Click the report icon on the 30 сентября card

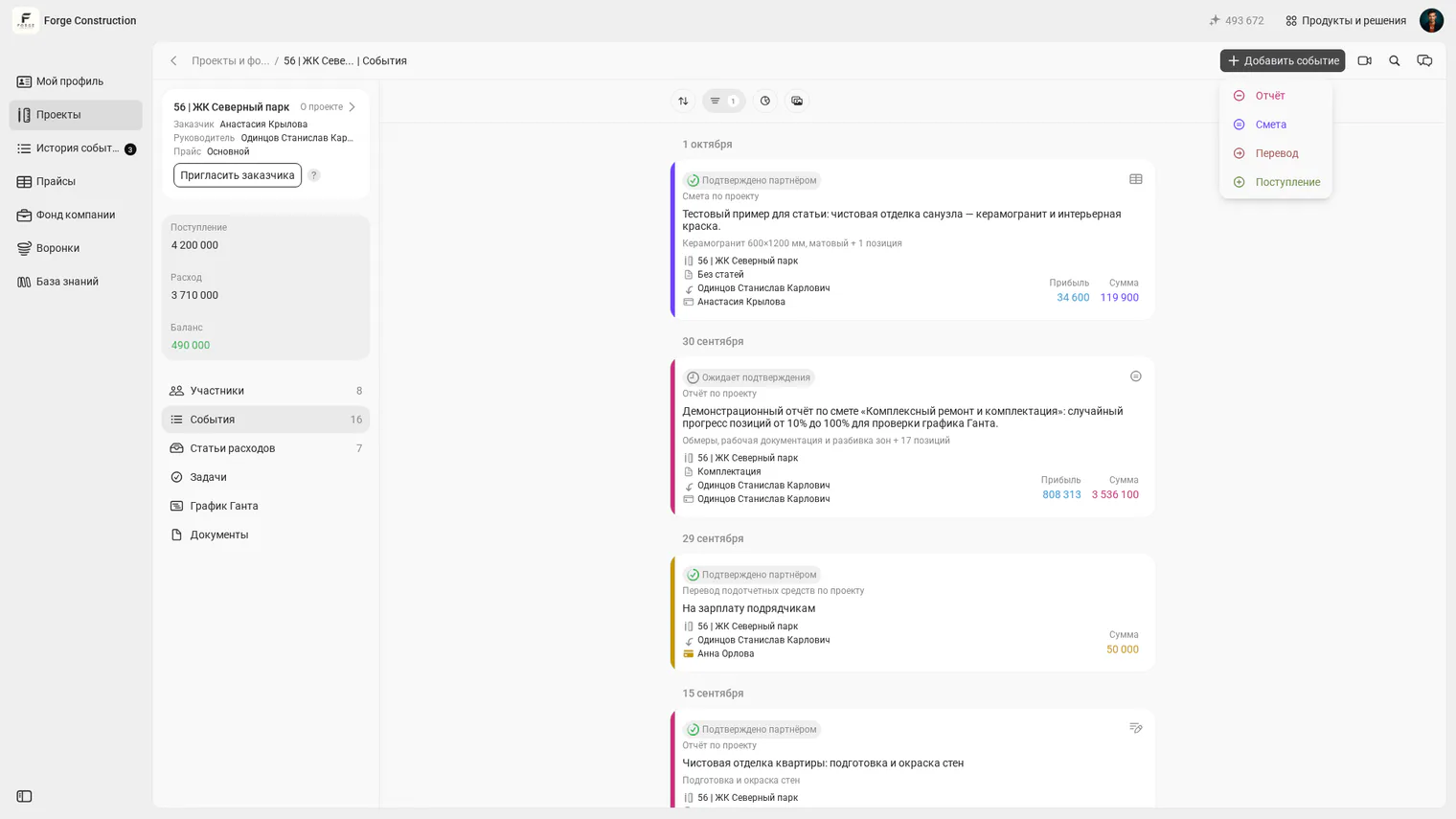1136,376
